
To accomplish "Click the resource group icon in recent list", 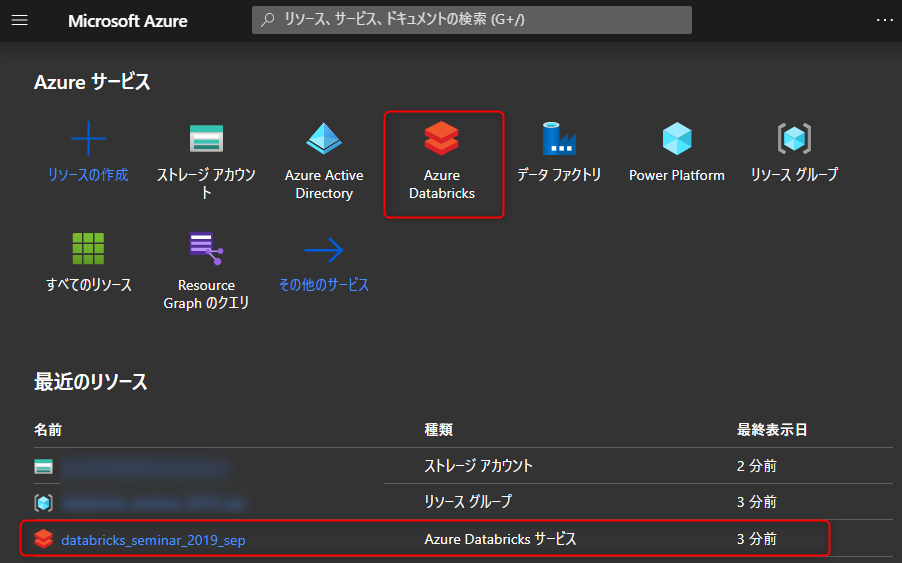I will click(43, 503).
